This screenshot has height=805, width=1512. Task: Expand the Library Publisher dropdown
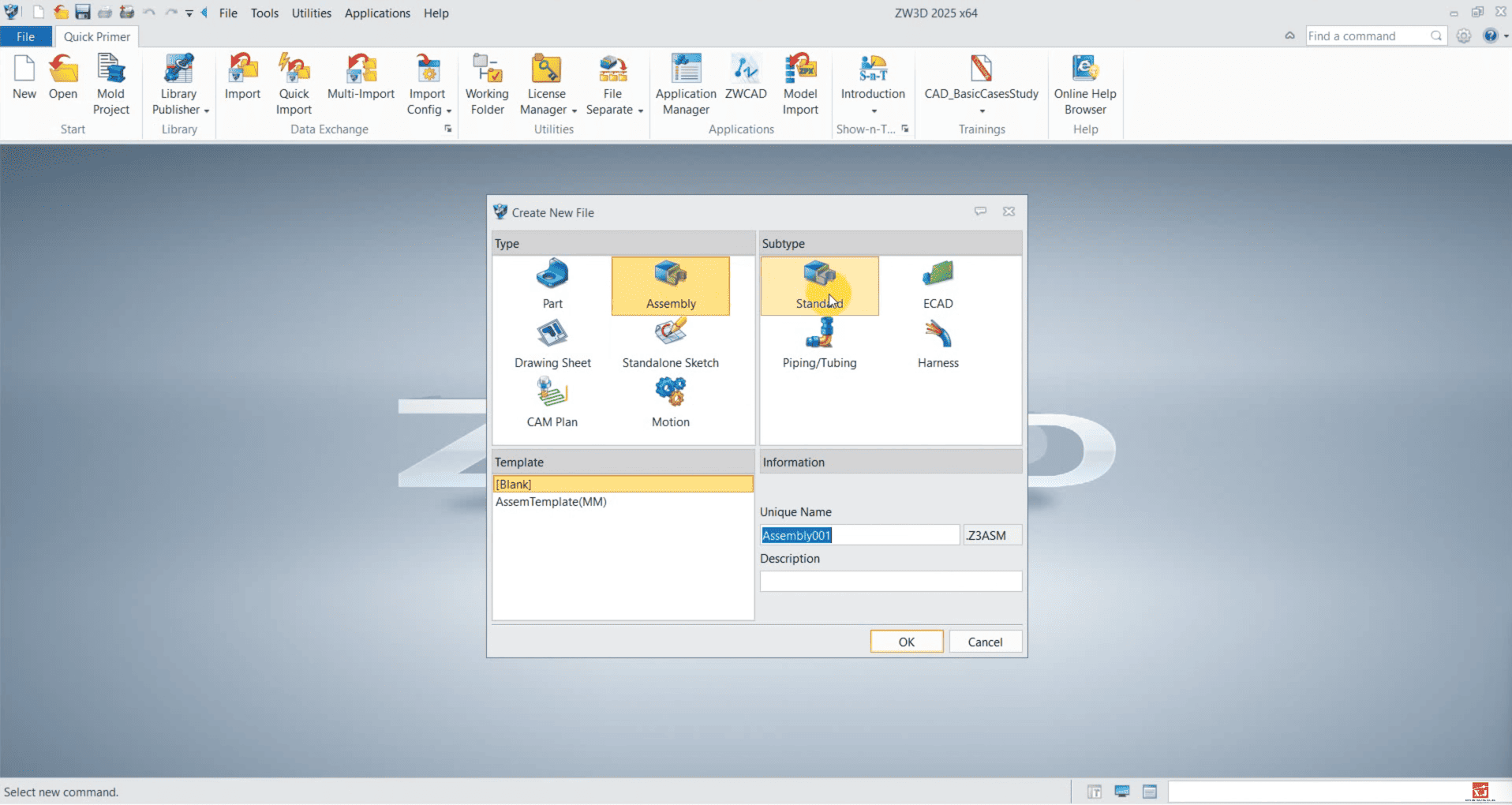[206, 110]
